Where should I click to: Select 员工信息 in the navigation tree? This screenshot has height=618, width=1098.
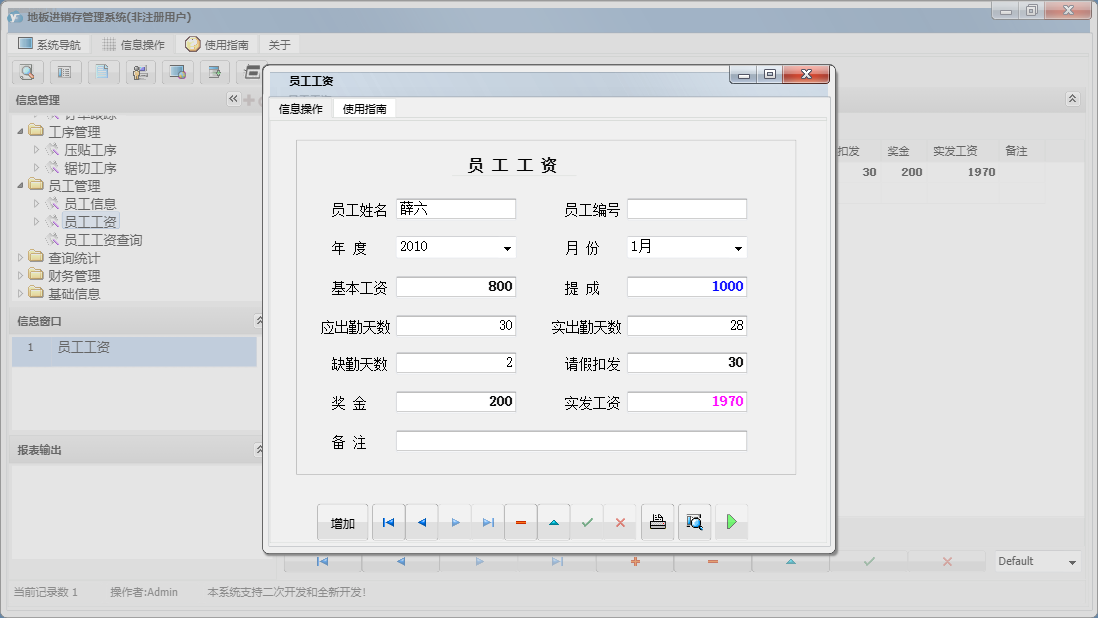pos(90,204)
